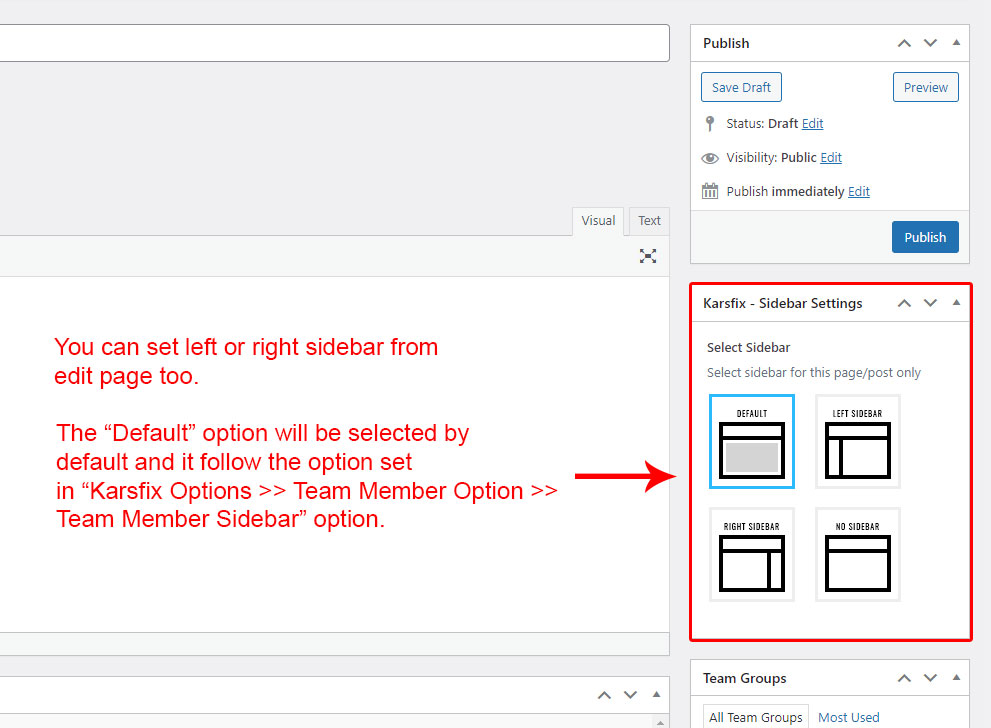Click the Save Draft button
Image resolution: width=991 pixels, height=728 pixels.
(741, 87)
